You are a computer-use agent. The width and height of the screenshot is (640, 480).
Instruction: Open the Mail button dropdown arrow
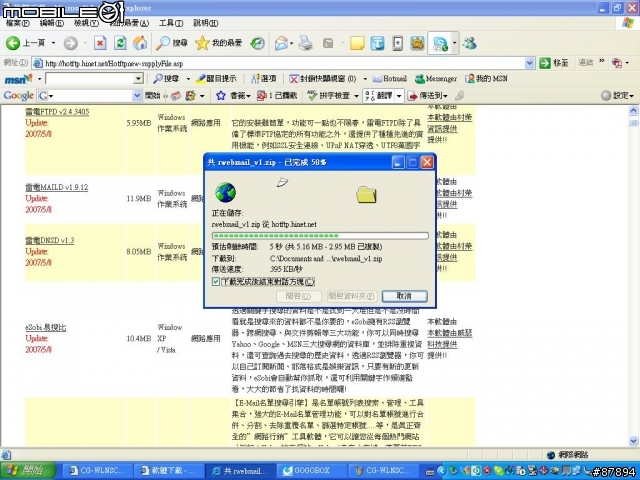click(x=291, y=43)
